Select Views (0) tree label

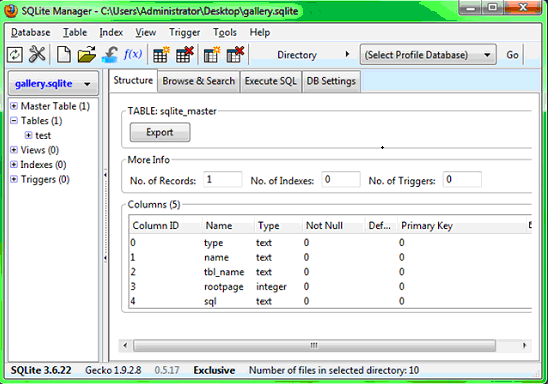click(39, 150)
